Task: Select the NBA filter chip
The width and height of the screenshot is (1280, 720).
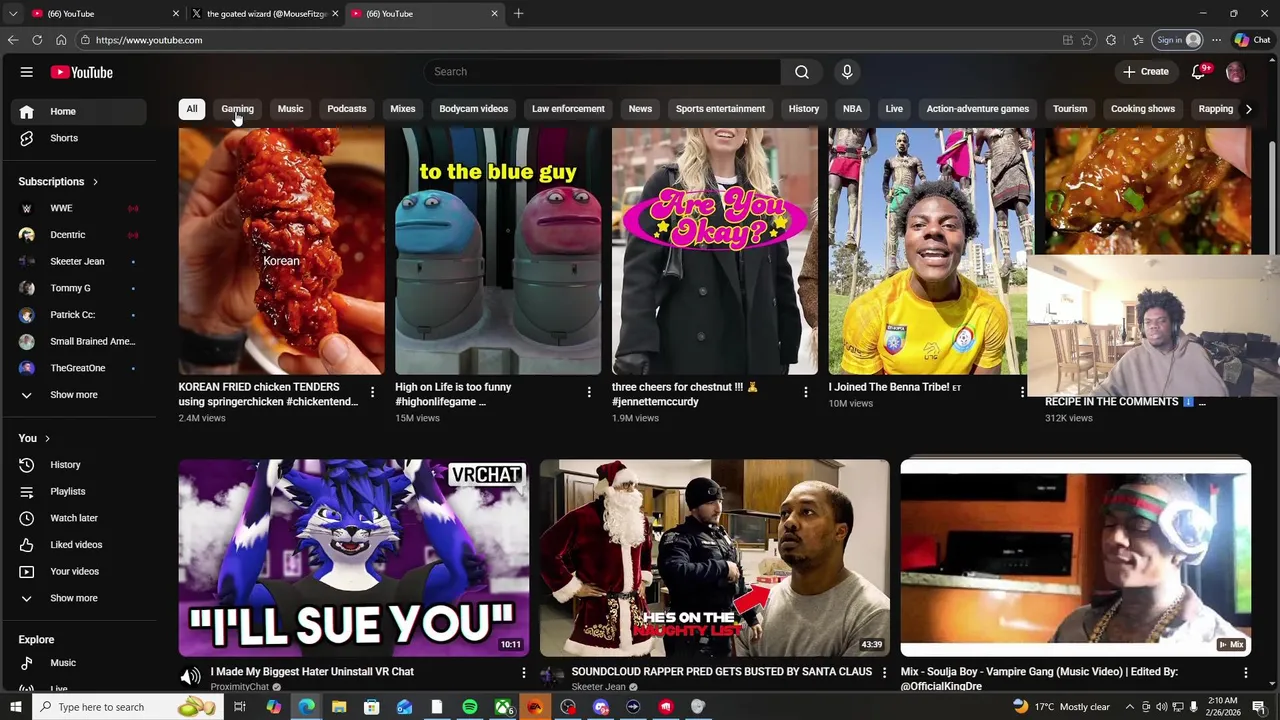Action: click(852, 109)
